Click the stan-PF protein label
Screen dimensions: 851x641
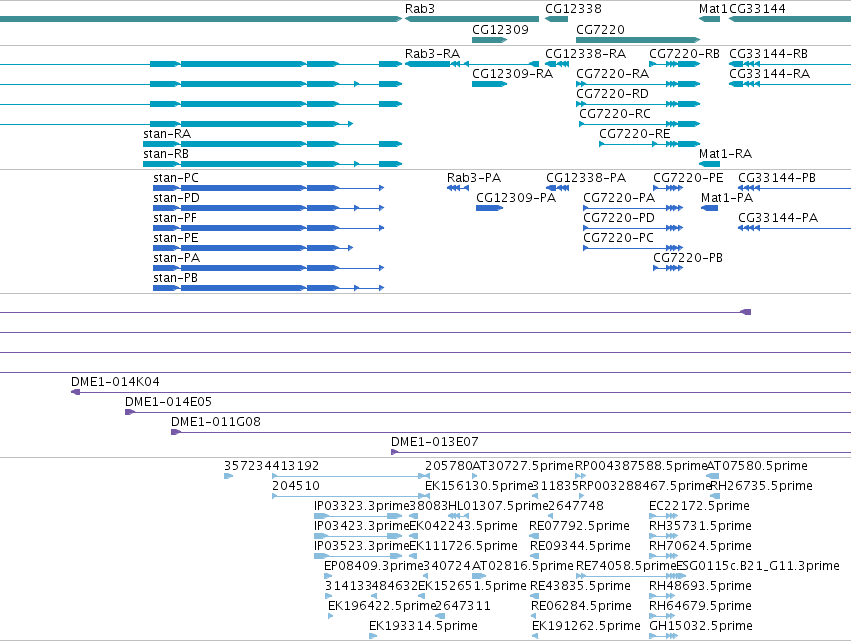tap(175, 218)
